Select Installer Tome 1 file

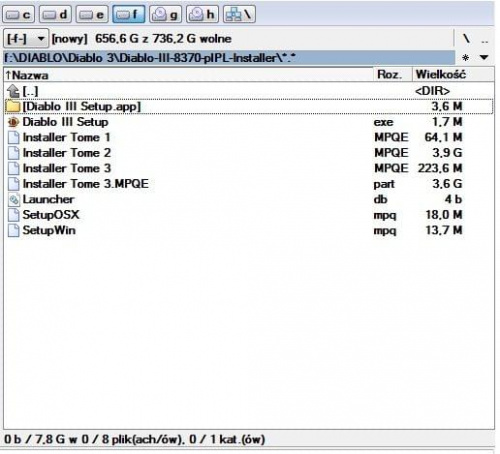[249, 137]
